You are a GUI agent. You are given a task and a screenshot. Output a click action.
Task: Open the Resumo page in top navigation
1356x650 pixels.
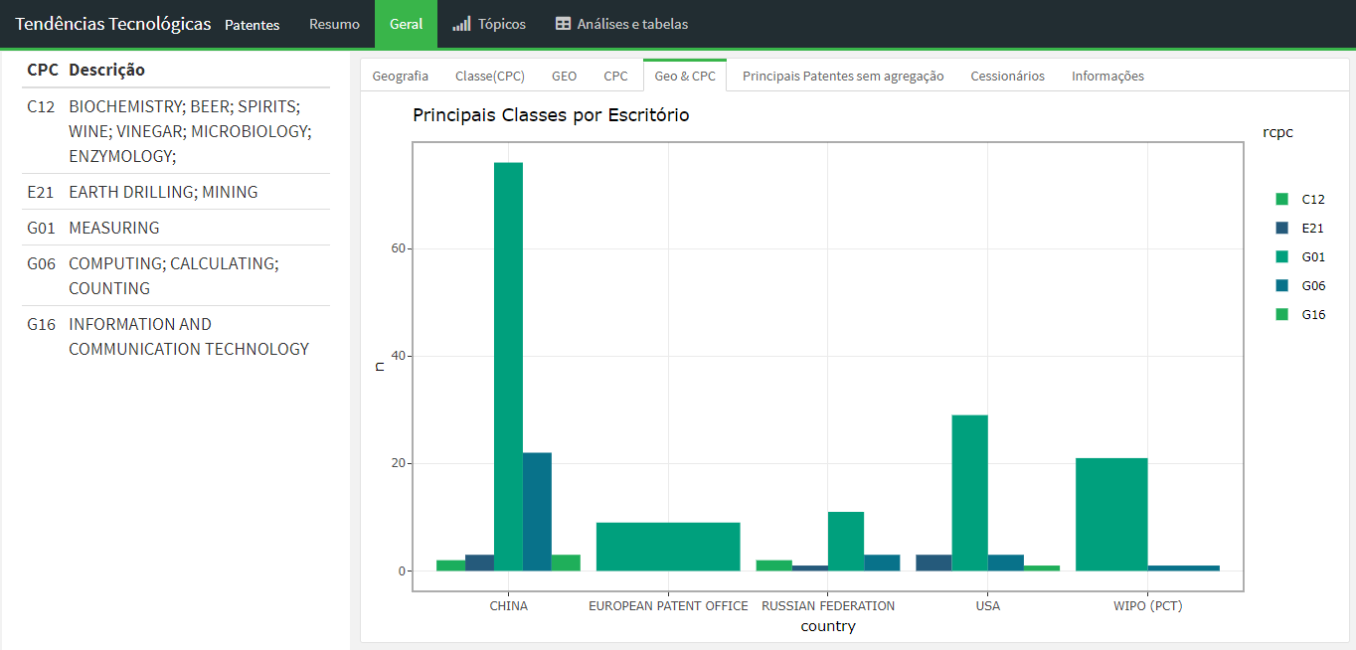[x=334, y=24]
